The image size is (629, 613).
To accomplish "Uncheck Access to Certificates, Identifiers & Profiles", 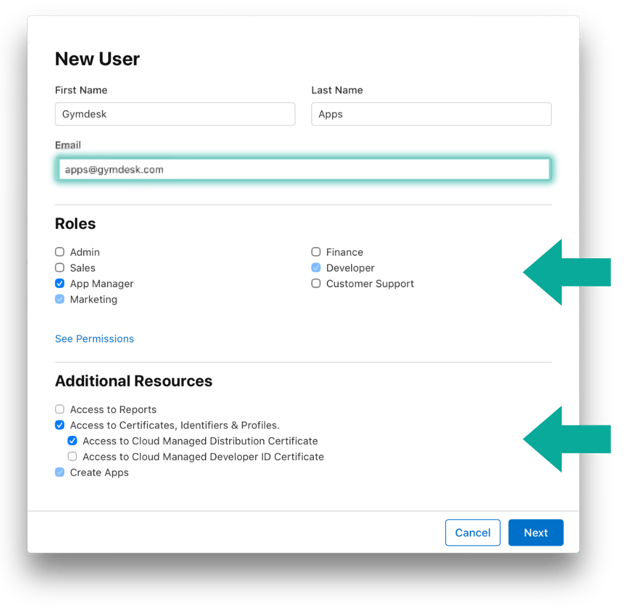I will (x=60, y=425).
